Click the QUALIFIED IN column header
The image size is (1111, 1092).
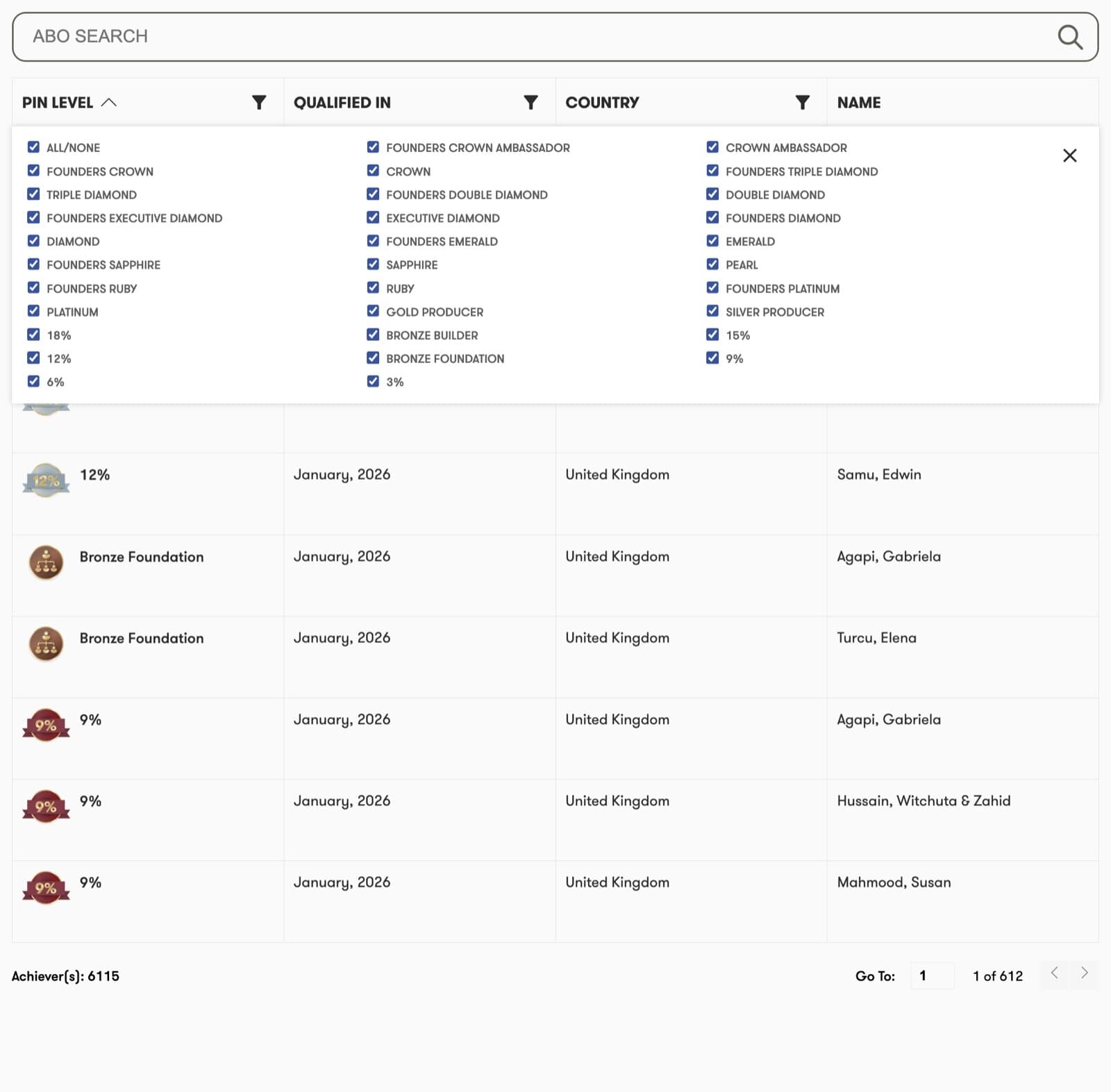pyautogui.click(x=342, y=103)
